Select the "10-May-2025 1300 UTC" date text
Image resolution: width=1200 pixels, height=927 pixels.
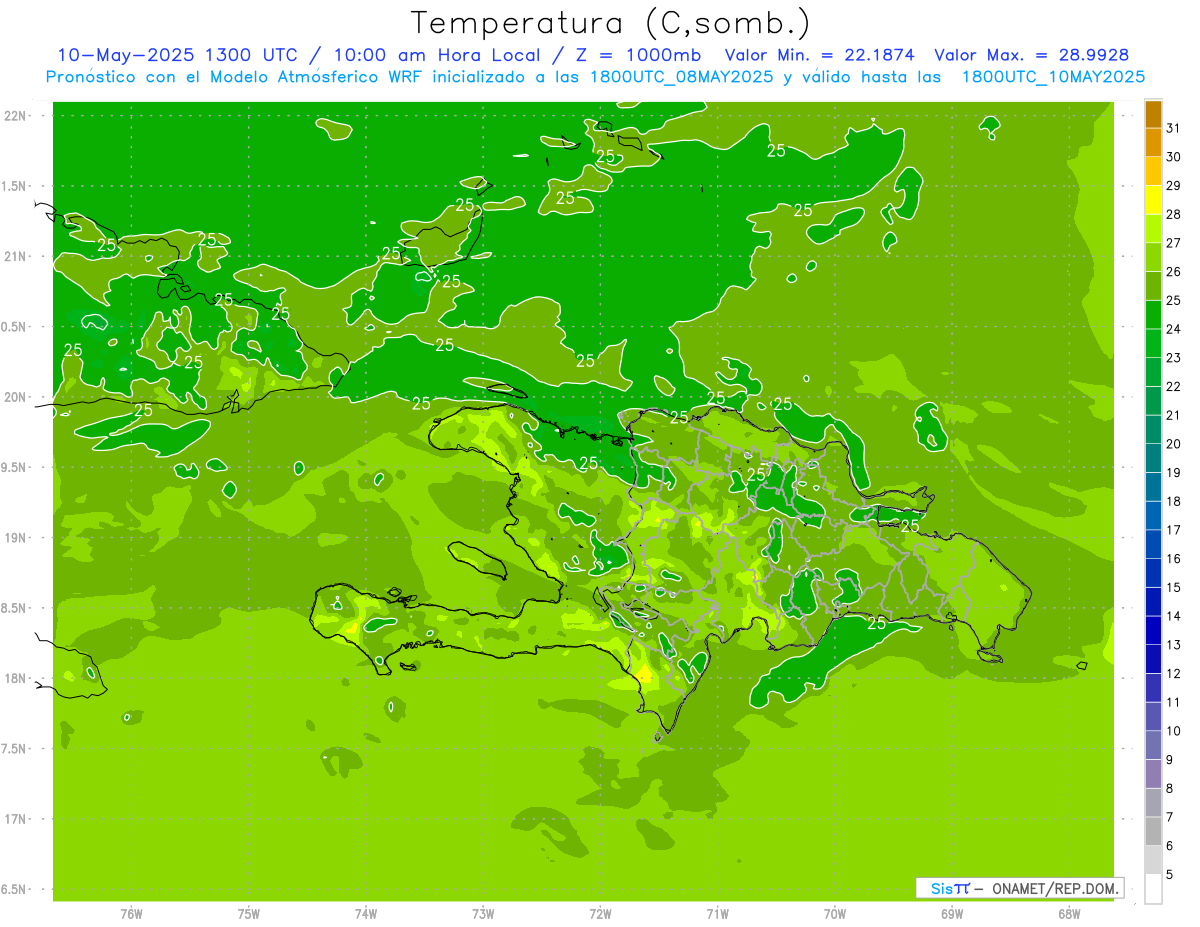pyautogui.click(x=177, y=55)
